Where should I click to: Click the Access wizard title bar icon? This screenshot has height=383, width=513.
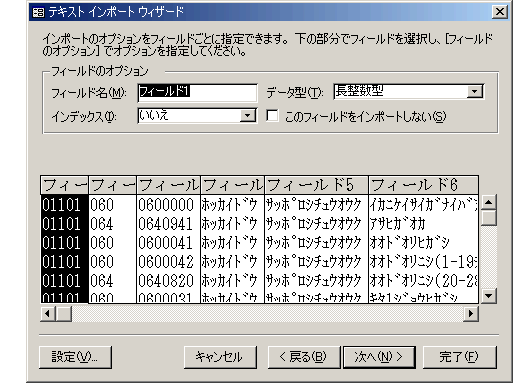pos(38,12)
